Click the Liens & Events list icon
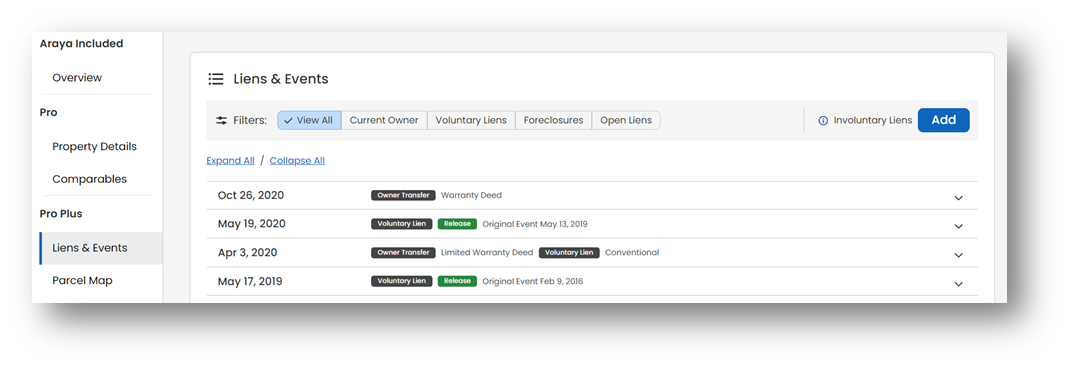The width and height of the screenshot is (1072, 368). pos(216,79)
